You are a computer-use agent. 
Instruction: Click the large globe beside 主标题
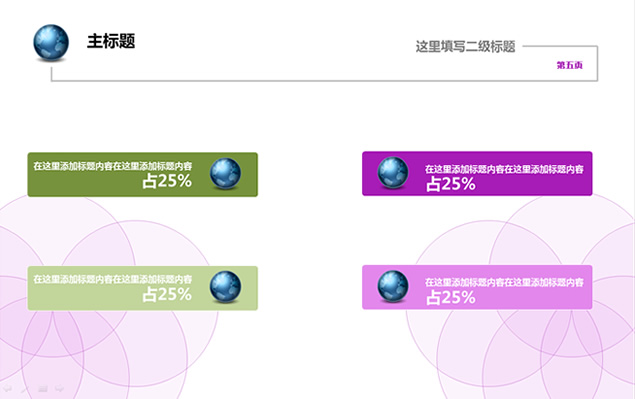tap(51, 43)
